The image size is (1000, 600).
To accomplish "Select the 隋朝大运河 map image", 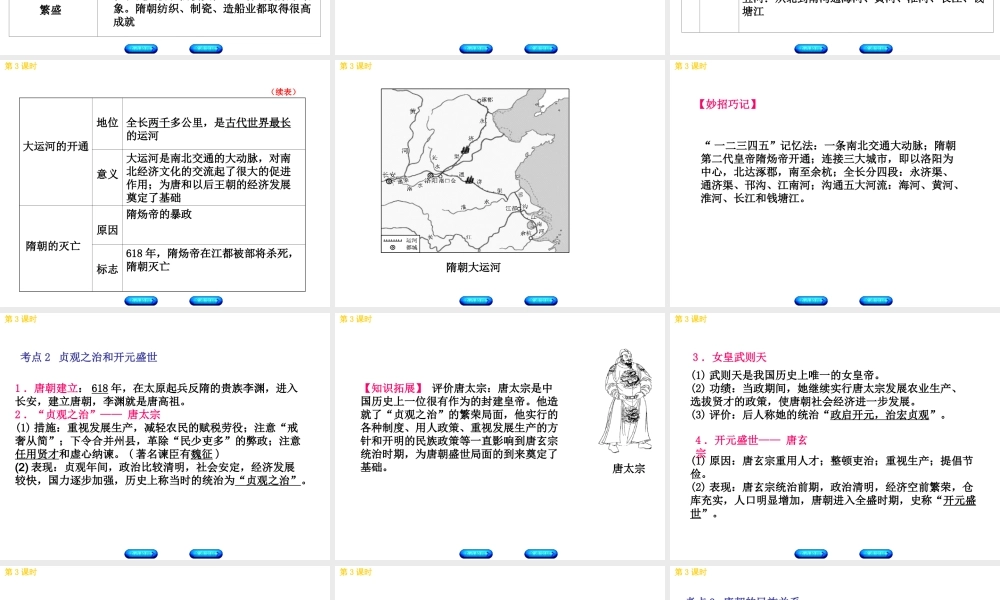I will (475, 170).
